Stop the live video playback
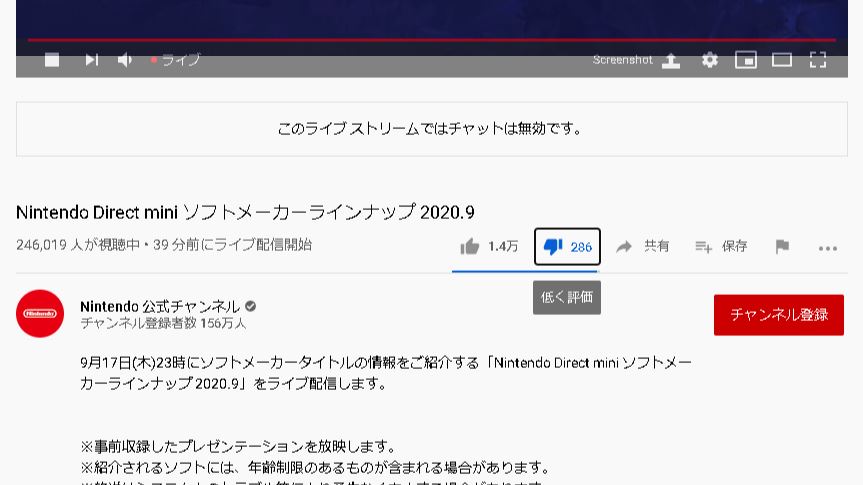 (x=52, y=59)
